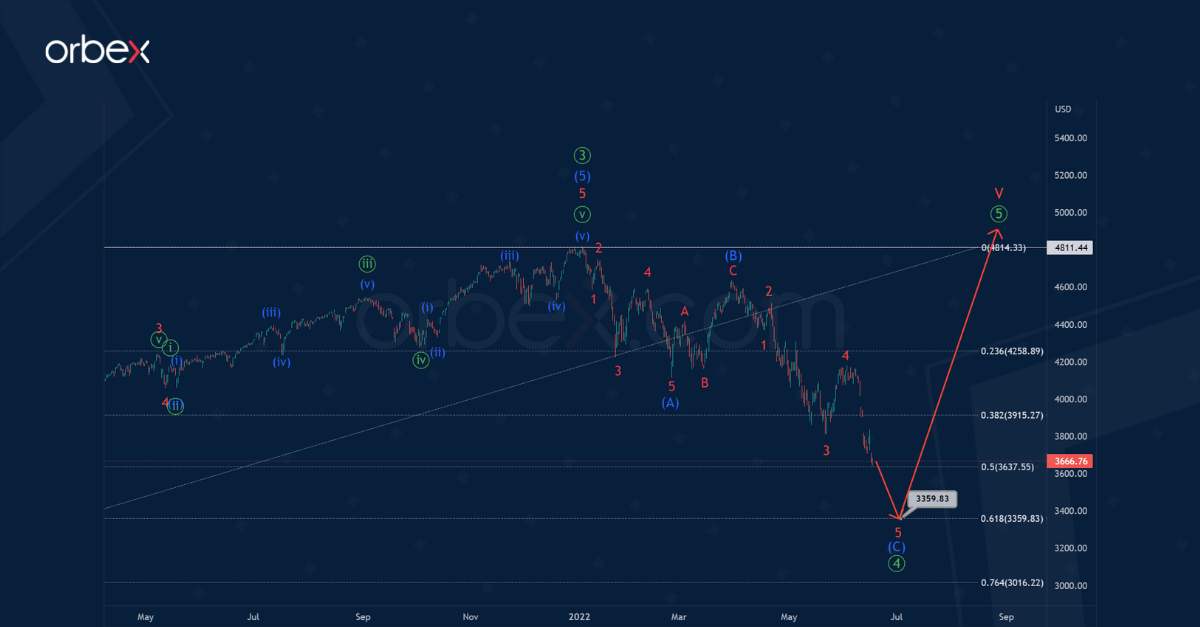Screen dimensions: 1200x627
Task: Click the 3400.00 price axis label
Action: tap(1072, 512)
